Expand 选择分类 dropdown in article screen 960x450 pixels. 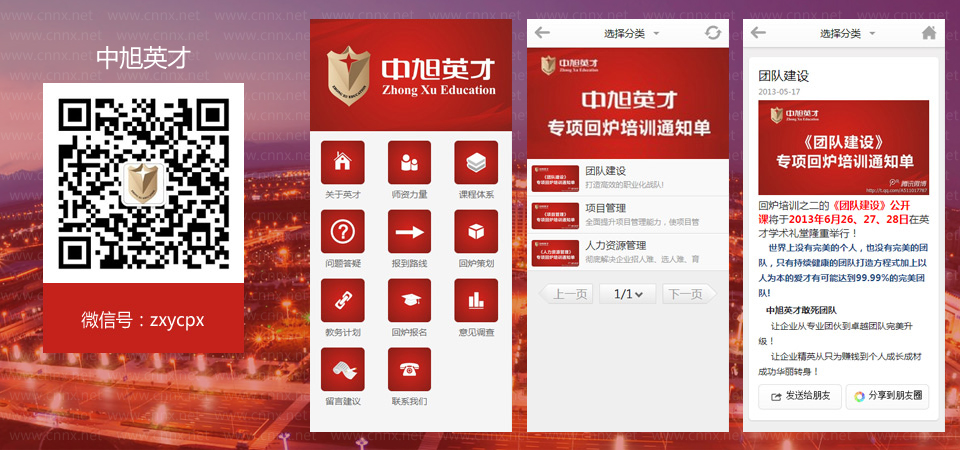click(847, 34)
